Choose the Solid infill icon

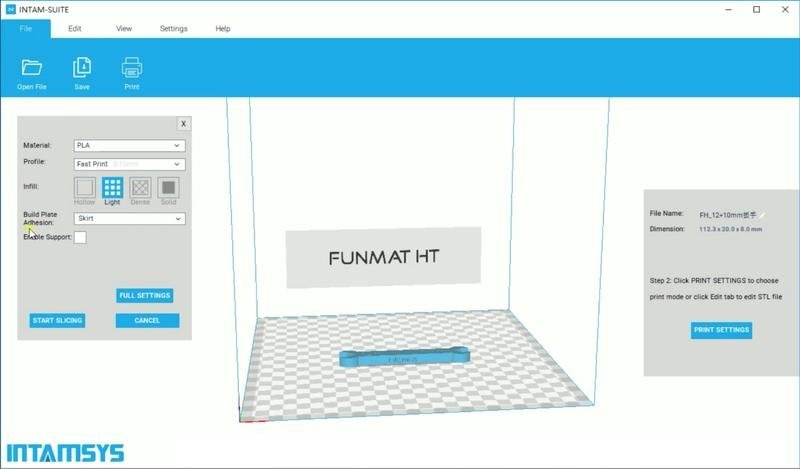point(169,187)
